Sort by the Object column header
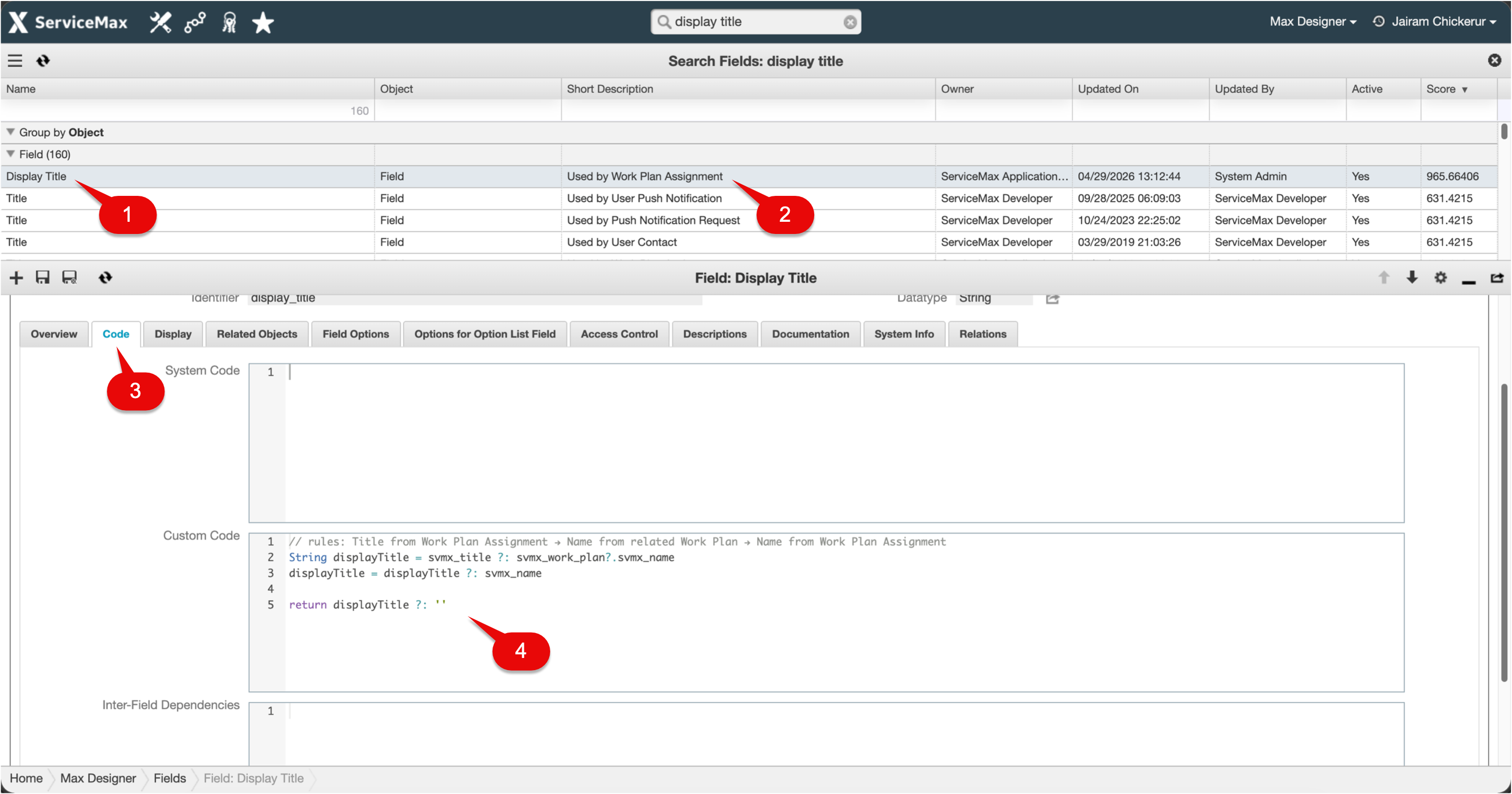The height and width of the screenshot is (794, 1512). 468,89
